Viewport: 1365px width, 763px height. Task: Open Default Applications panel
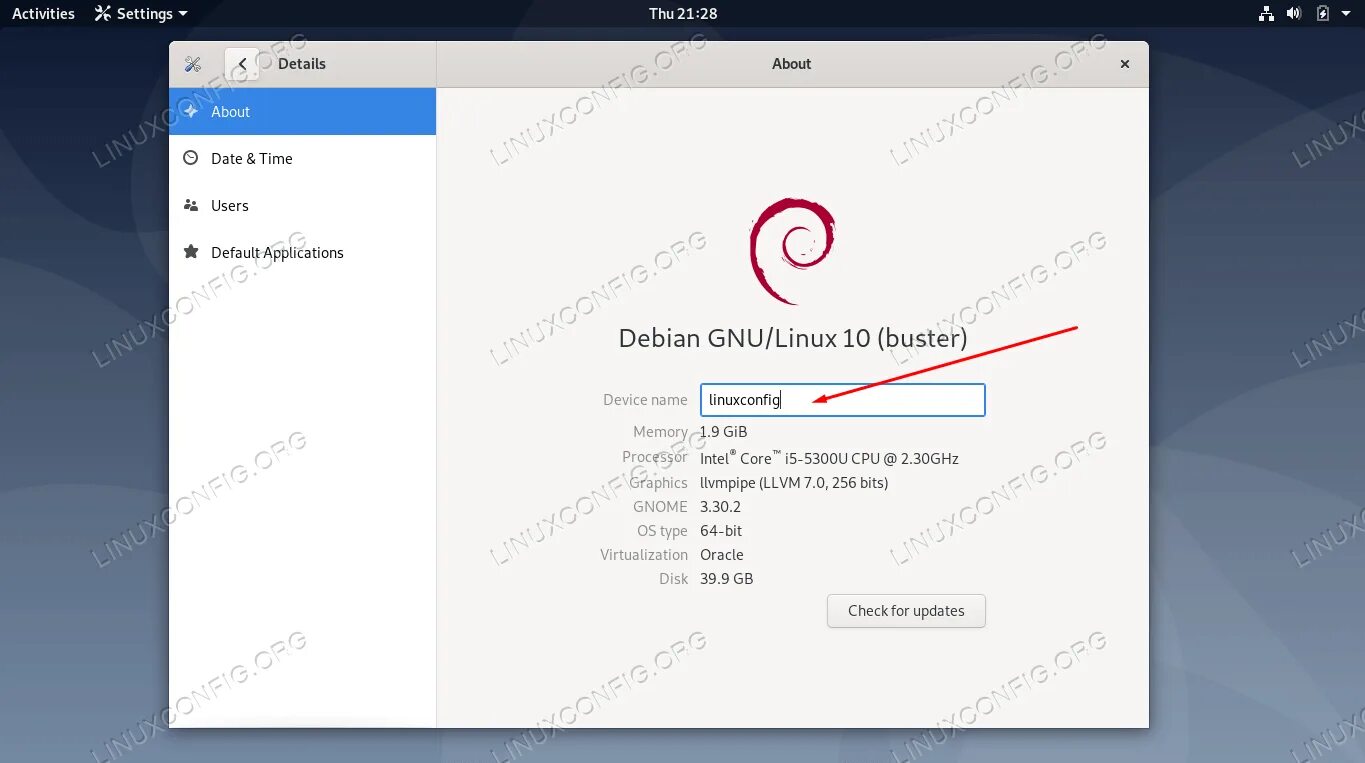(302, 252)
